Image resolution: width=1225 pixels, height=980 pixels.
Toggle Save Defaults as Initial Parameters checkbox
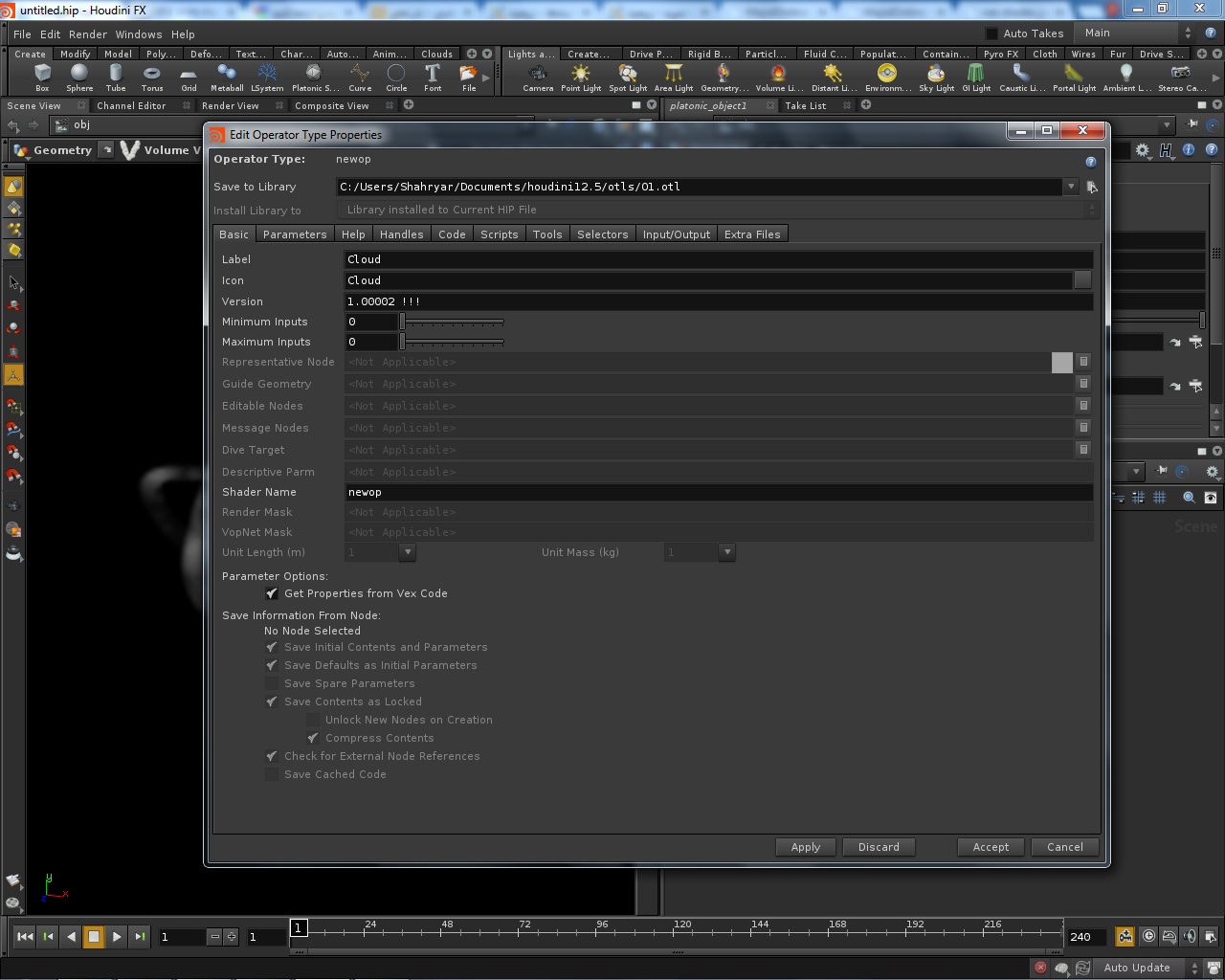click(x=272, y=665)
